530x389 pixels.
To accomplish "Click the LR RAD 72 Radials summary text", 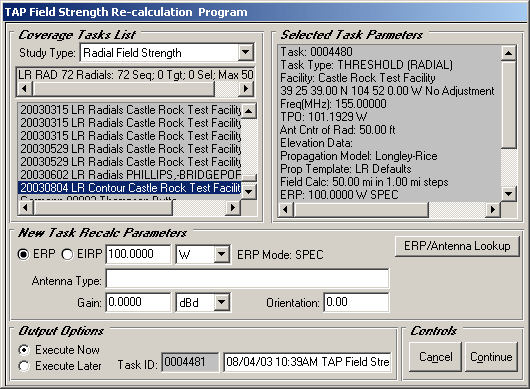I will tap(136, 75).
